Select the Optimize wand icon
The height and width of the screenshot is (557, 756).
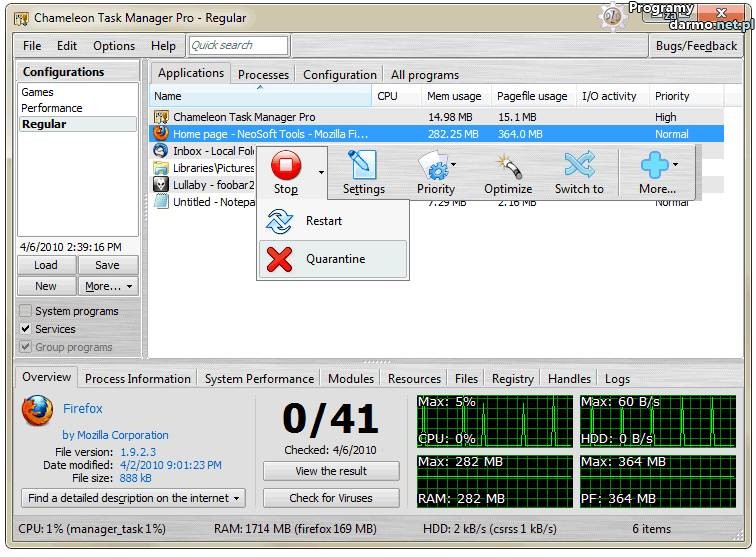point(508,165)
